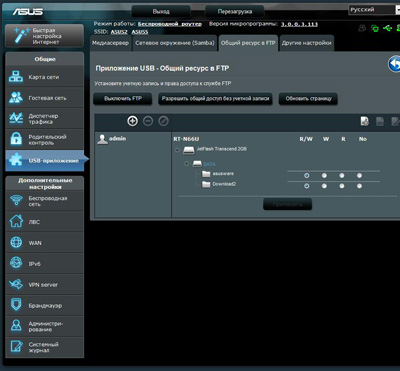This screenshot has width=400, height=371.
Task: Click the Выход logout button
Action: point(161,11)
